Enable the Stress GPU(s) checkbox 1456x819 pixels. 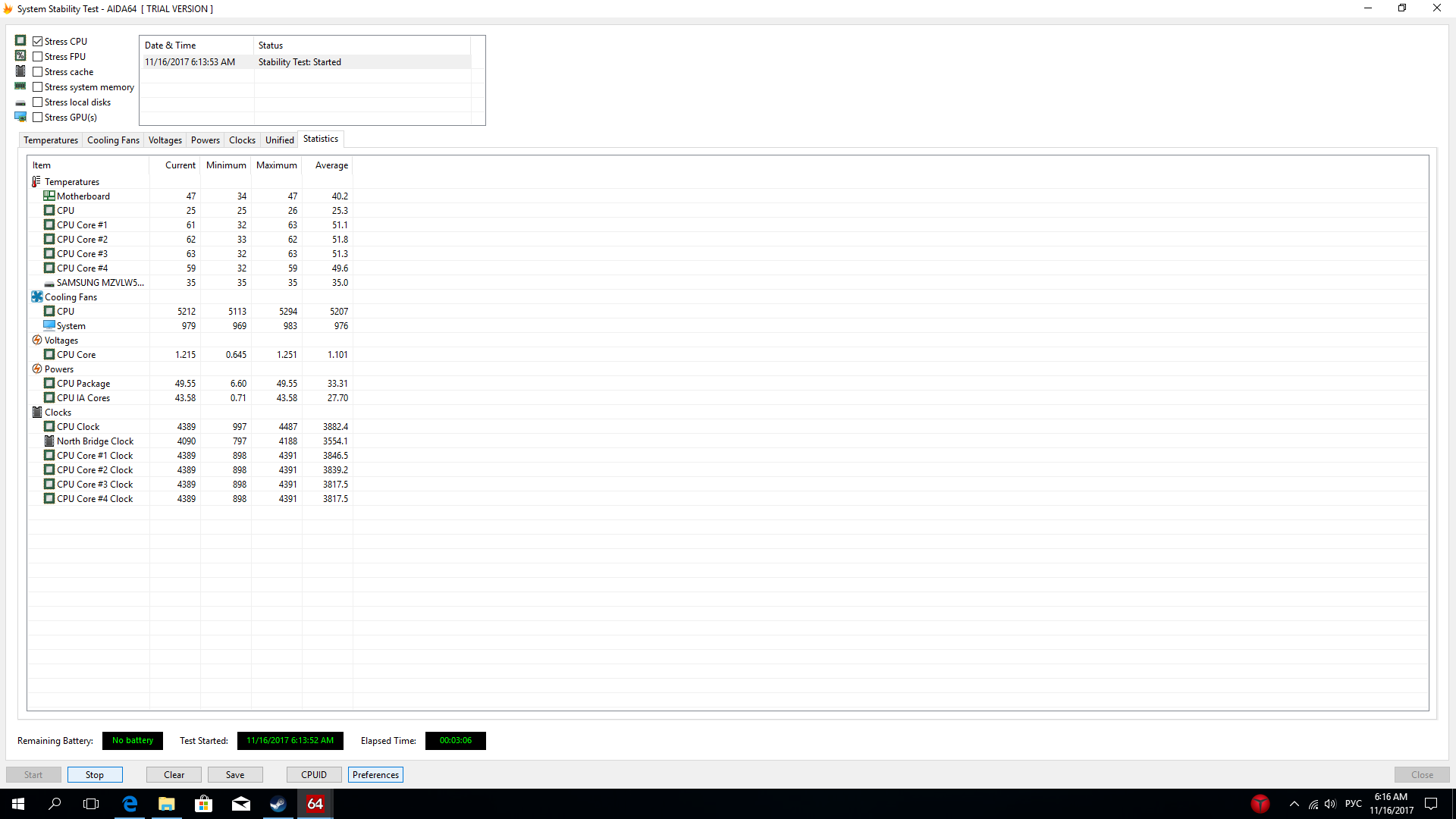tap(37, 118)
